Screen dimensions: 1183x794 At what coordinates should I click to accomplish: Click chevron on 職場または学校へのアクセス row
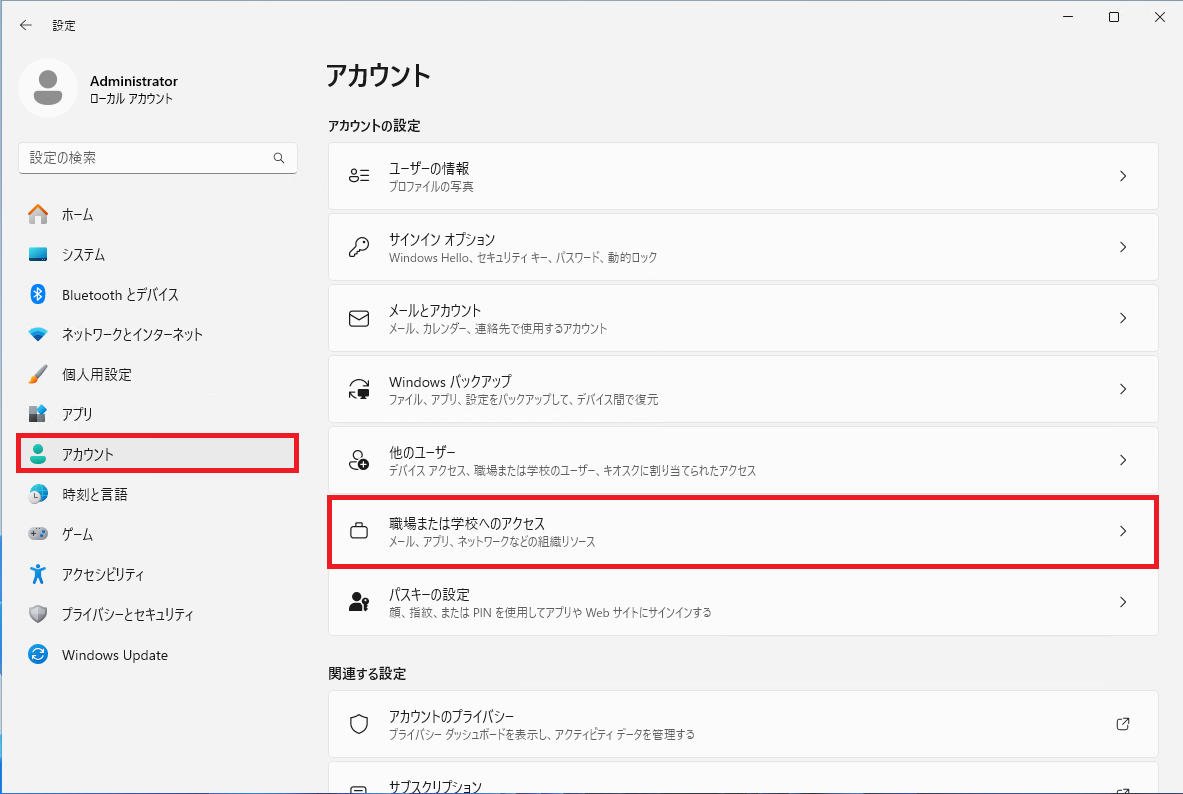coord(1123,531)
